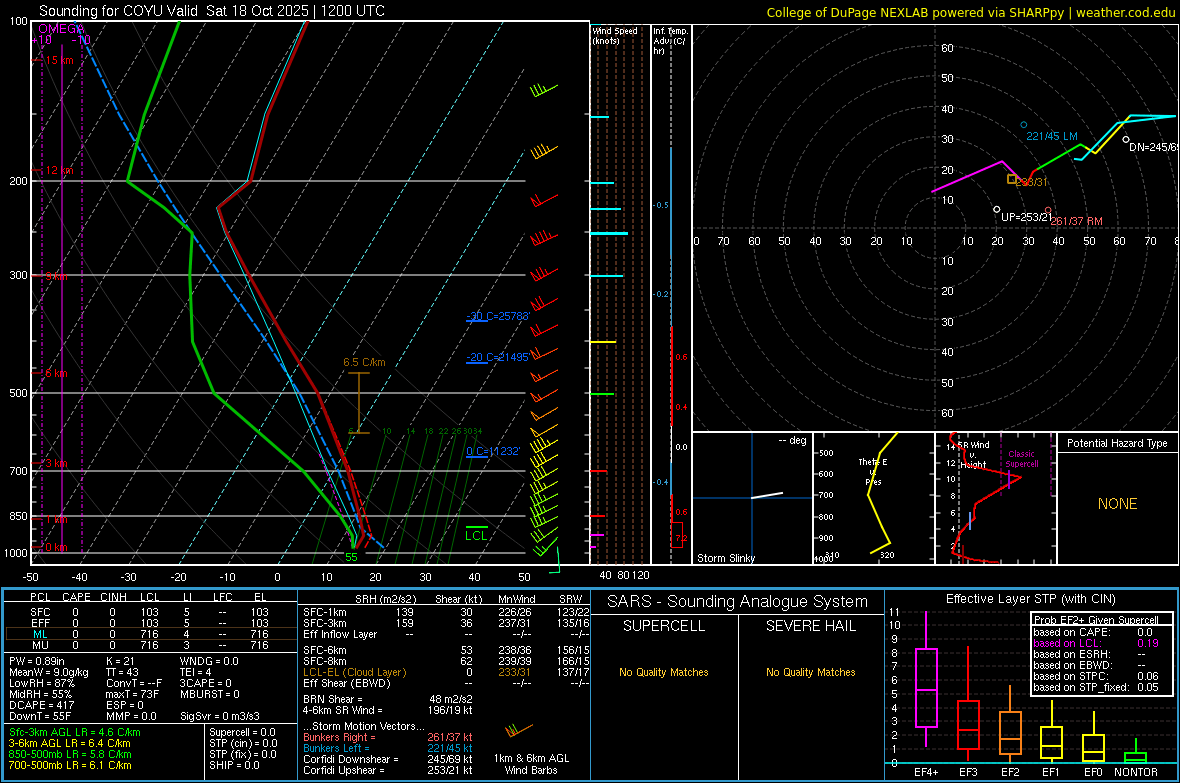The image size is (1180, 783).
Task: Select the magenta 'based on LCL:' probability line
Action: pyautogui.click(x=1096, y=643)
